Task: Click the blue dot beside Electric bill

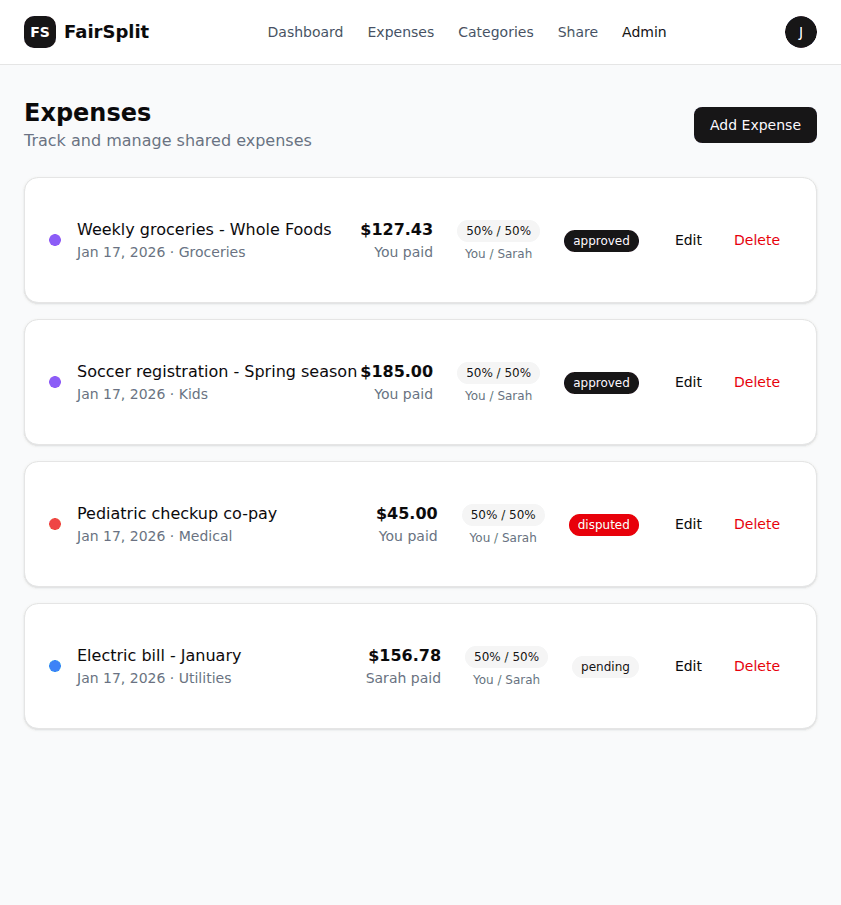Action: (55, 666)
